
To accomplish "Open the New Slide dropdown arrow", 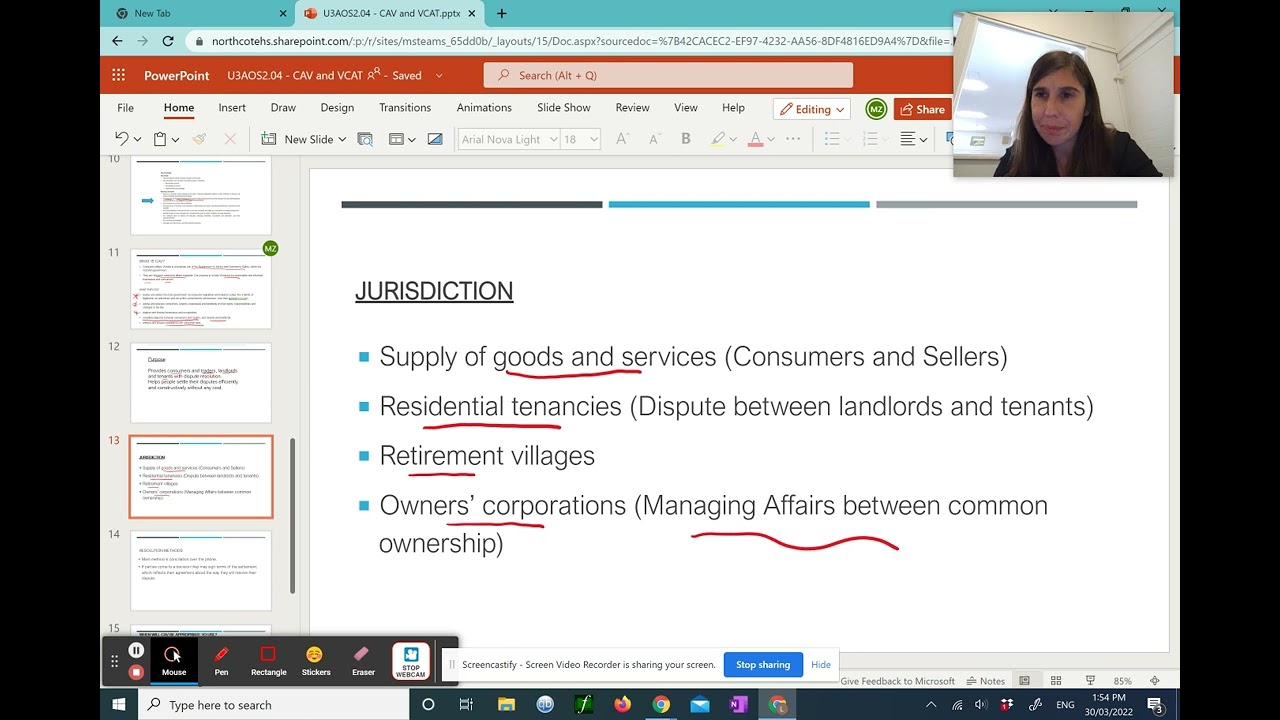I will [342, 140].
